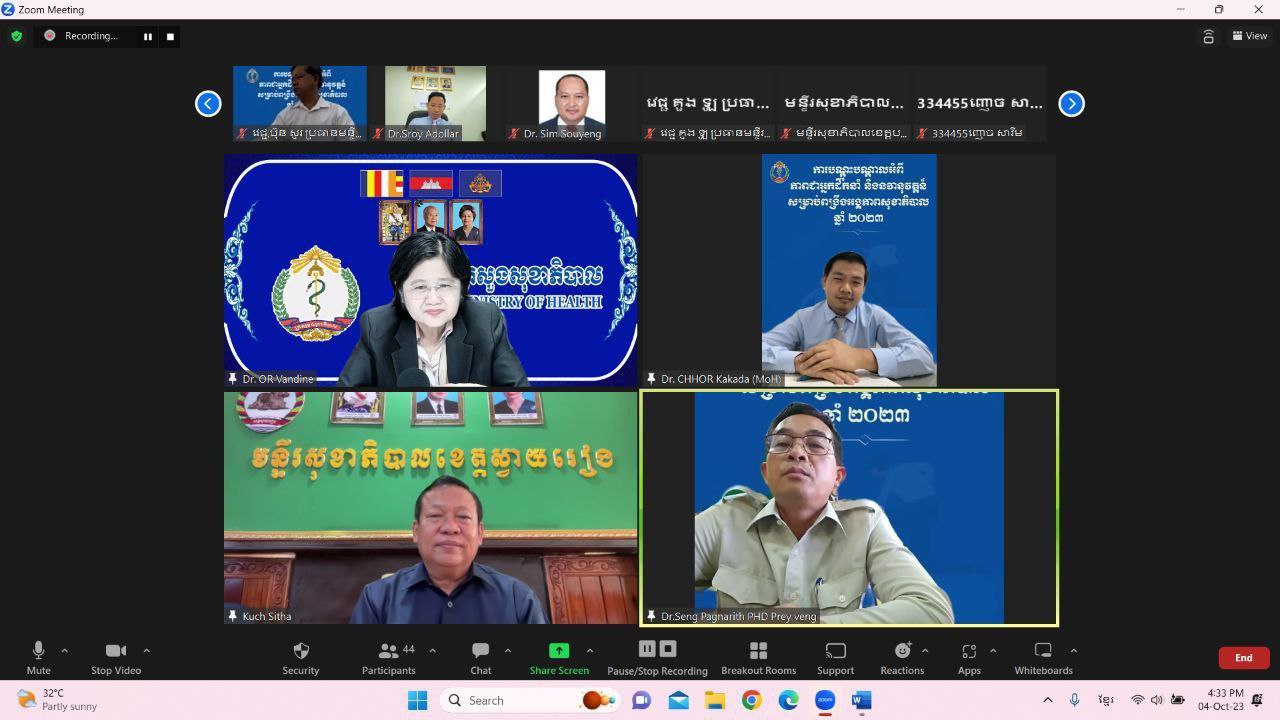This screenshot has height=720, width=1280.
Task: Toggle Stop Video camera button
Action: click(116, 652)
